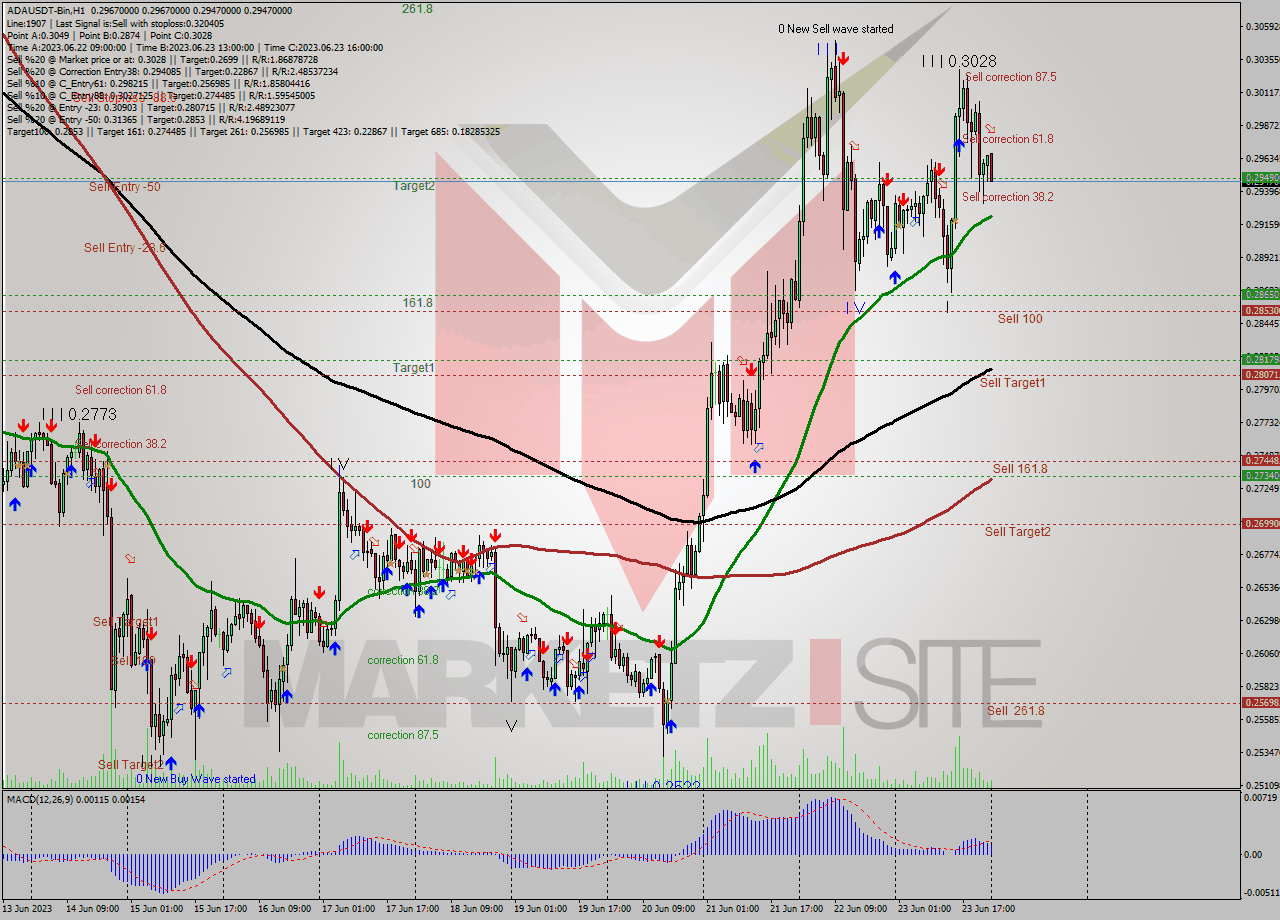
Task: Click '20 Jun 09:00' on time axis
Action: [670, 909]
